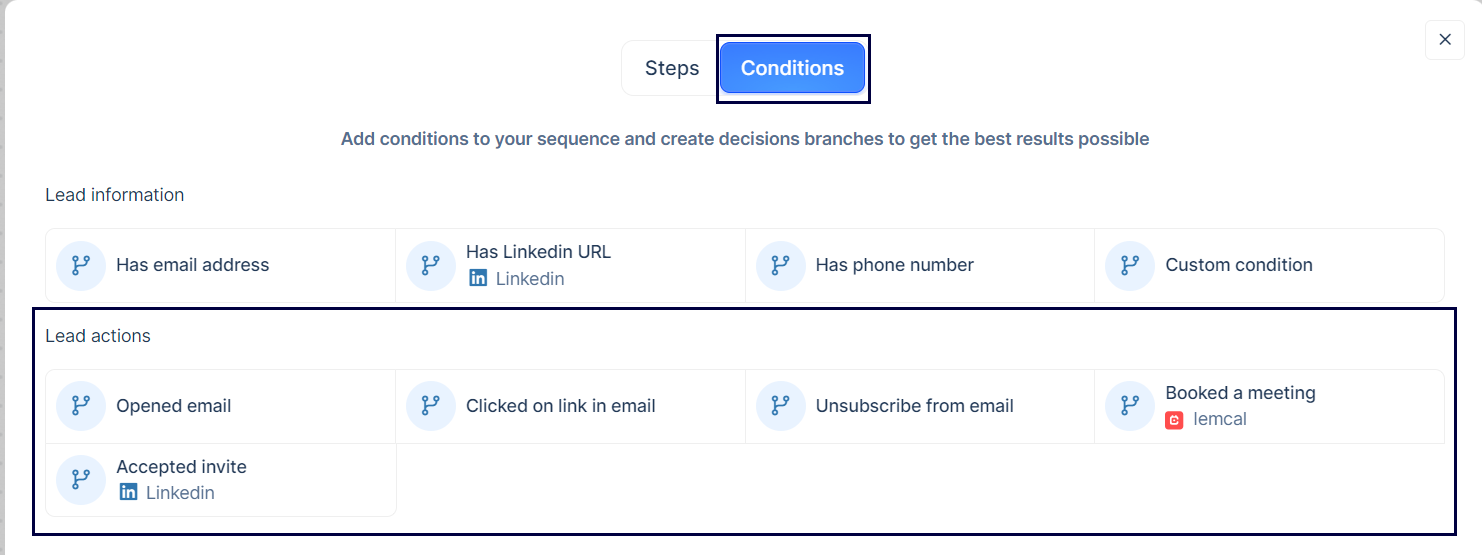Viewport: 1482px width, 555px height.
Task: Switch to the Steps tab
Action: tap(672, 68)
